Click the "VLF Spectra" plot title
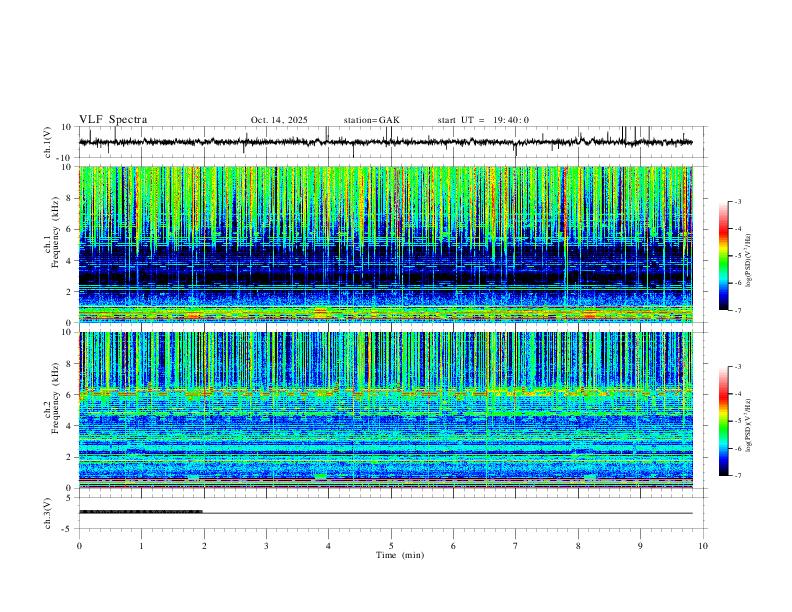The width and height of the screenshot is (792, 612). click(113, 120)
